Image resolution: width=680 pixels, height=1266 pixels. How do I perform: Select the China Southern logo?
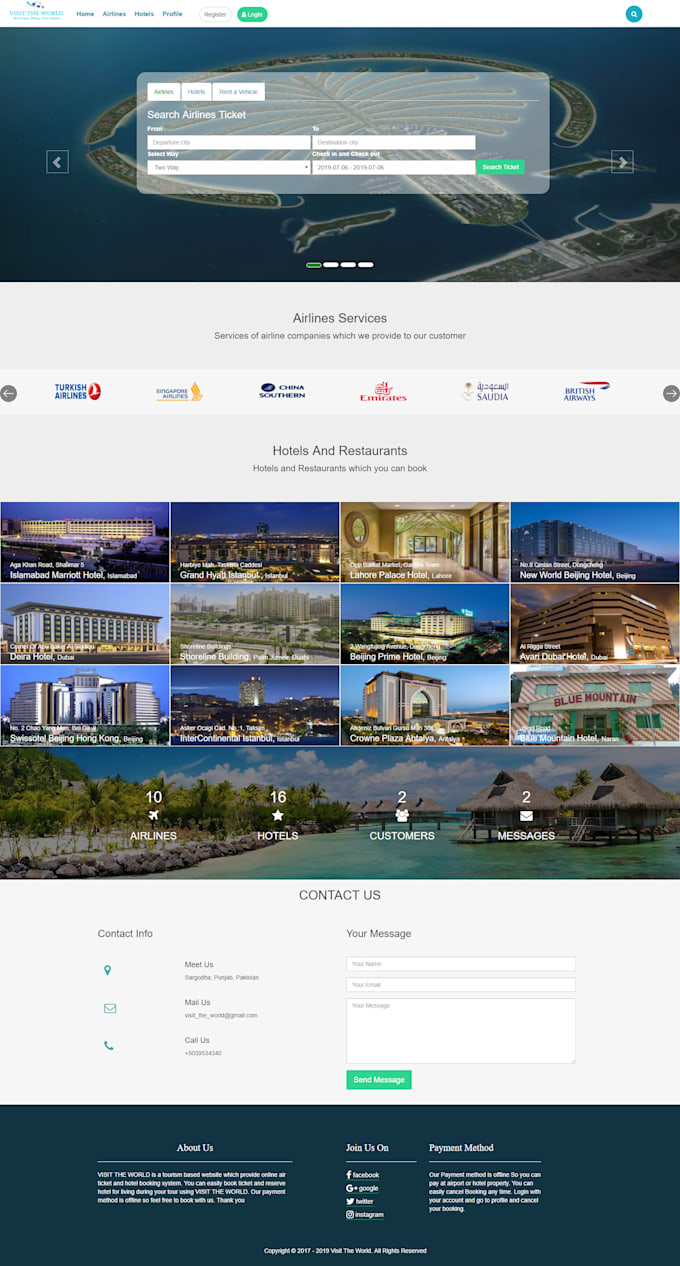pyautogui.click(x=282, y=391)
